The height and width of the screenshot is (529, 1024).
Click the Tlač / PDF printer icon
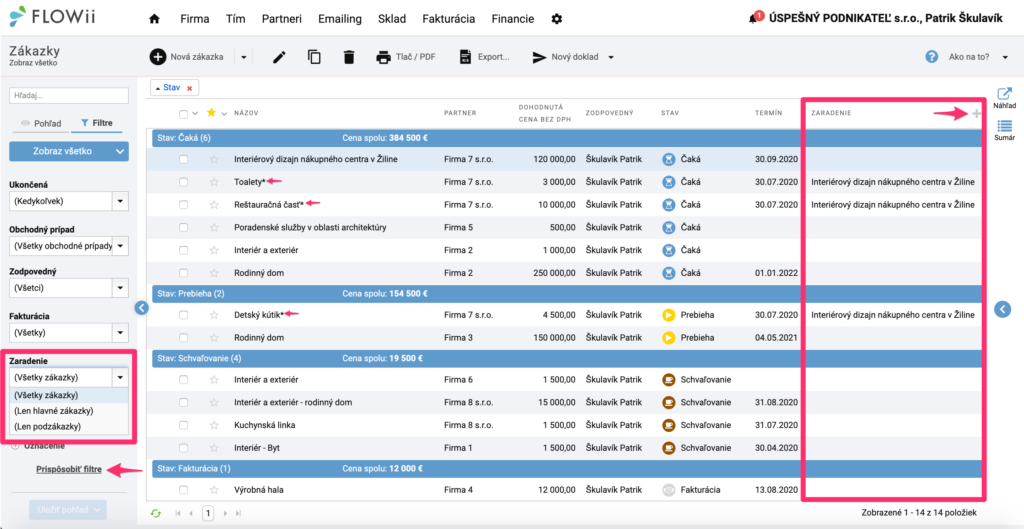point(383,57)
